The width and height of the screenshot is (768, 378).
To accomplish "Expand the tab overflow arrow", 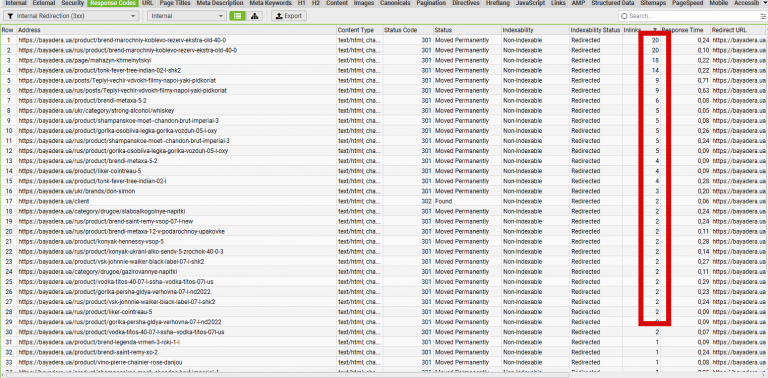I will pyautogui.click(x=766, y=3).
